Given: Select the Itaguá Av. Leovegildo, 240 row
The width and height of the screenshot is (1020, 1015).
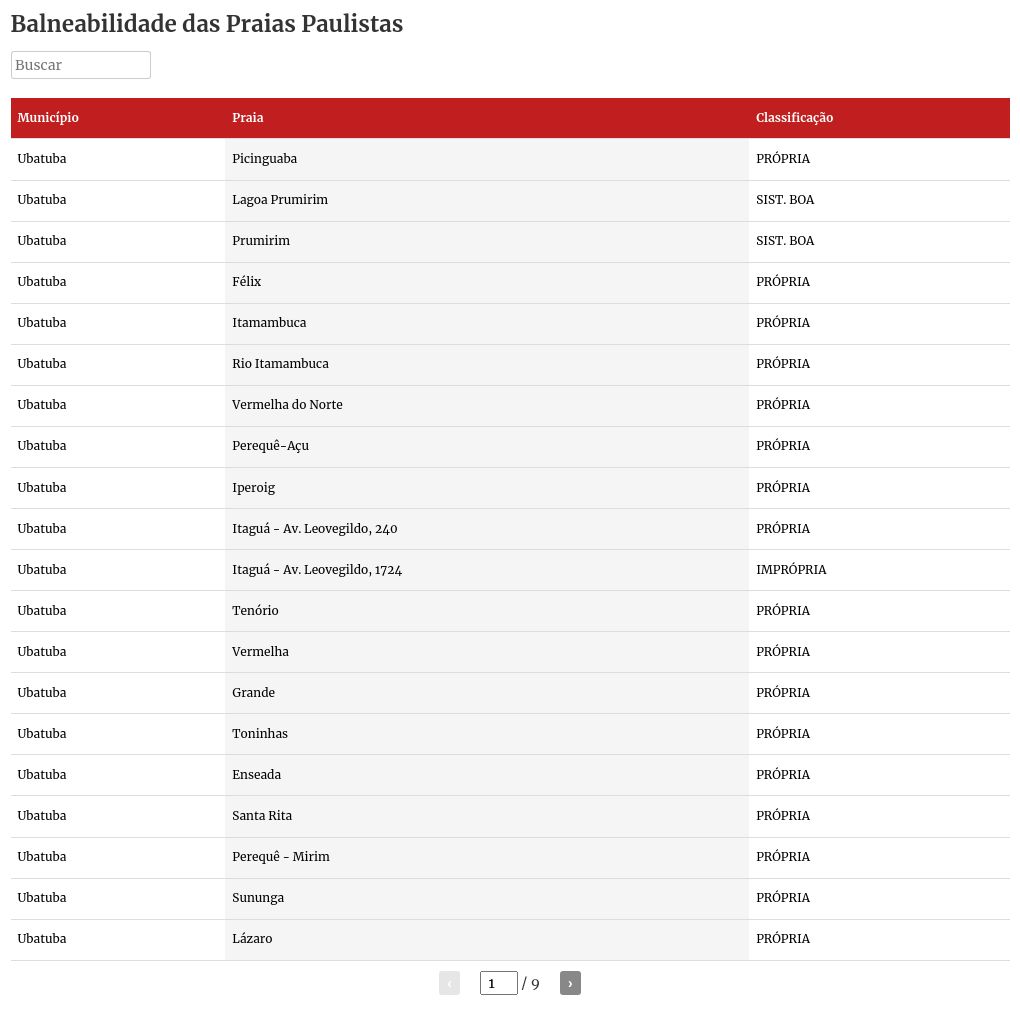Looking at the screenshot, I should [x=510, y=529].
